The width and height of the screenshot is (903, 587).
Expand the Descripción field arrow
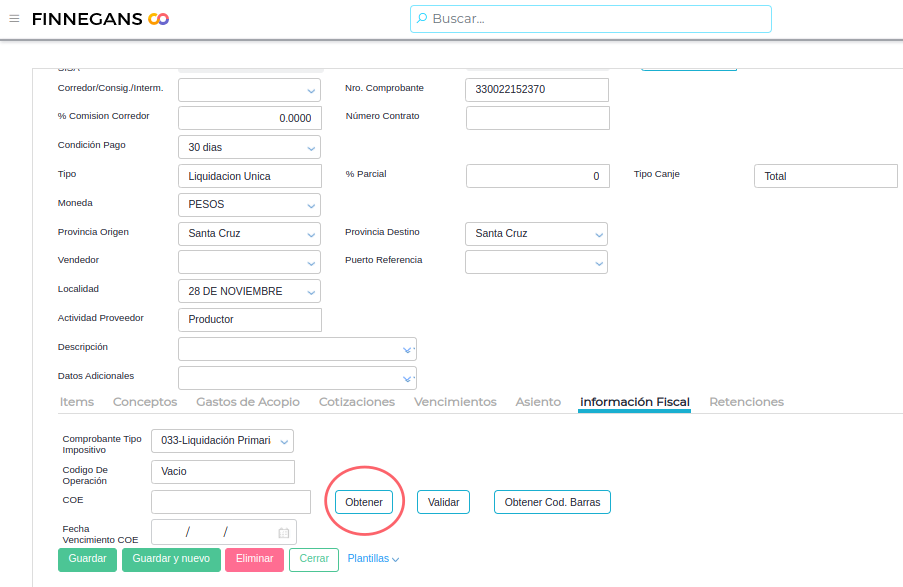point(408,350)
